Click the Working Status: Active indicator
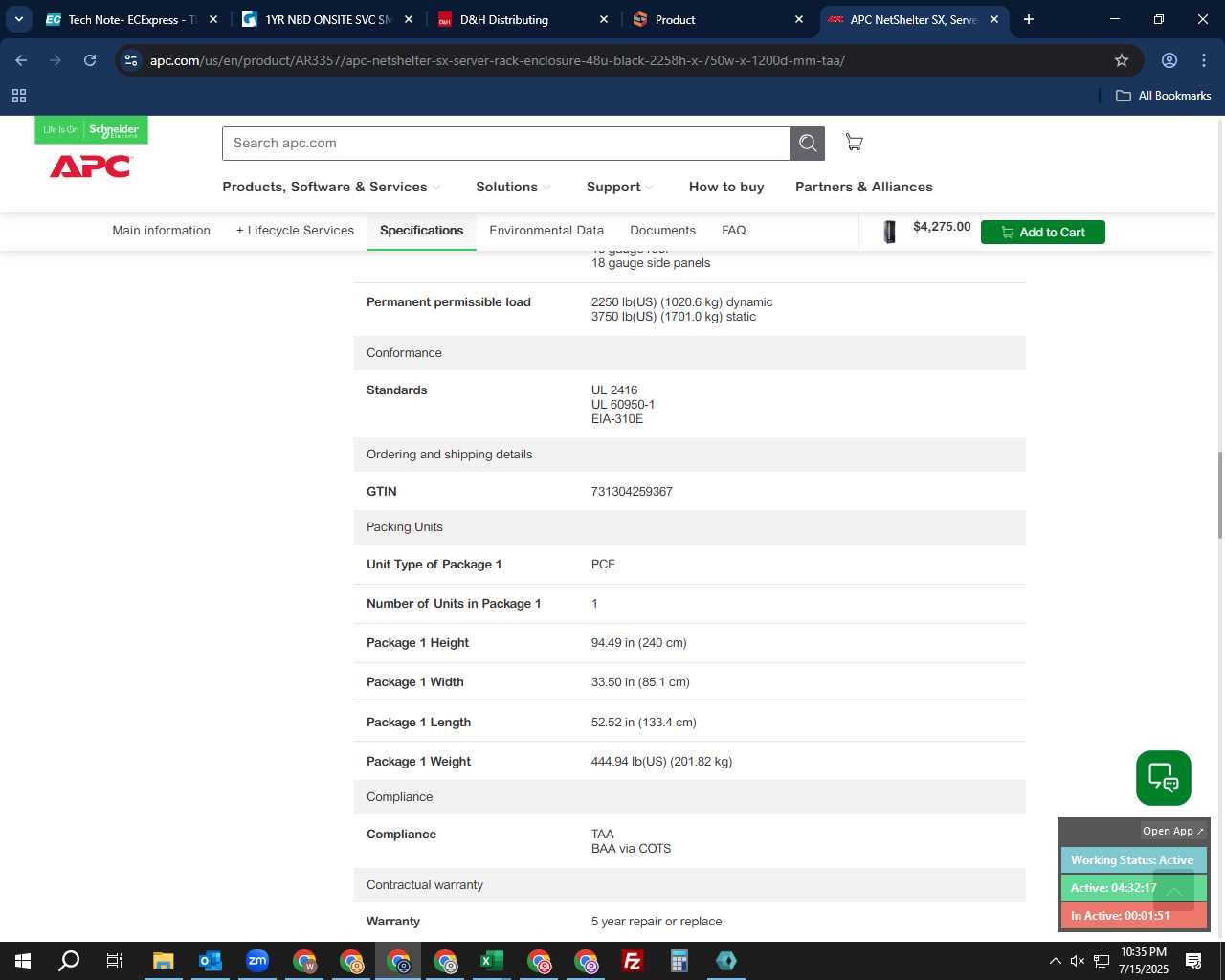The width and height of the screenshot is (1225, 980). click(x=1133, y=860)
